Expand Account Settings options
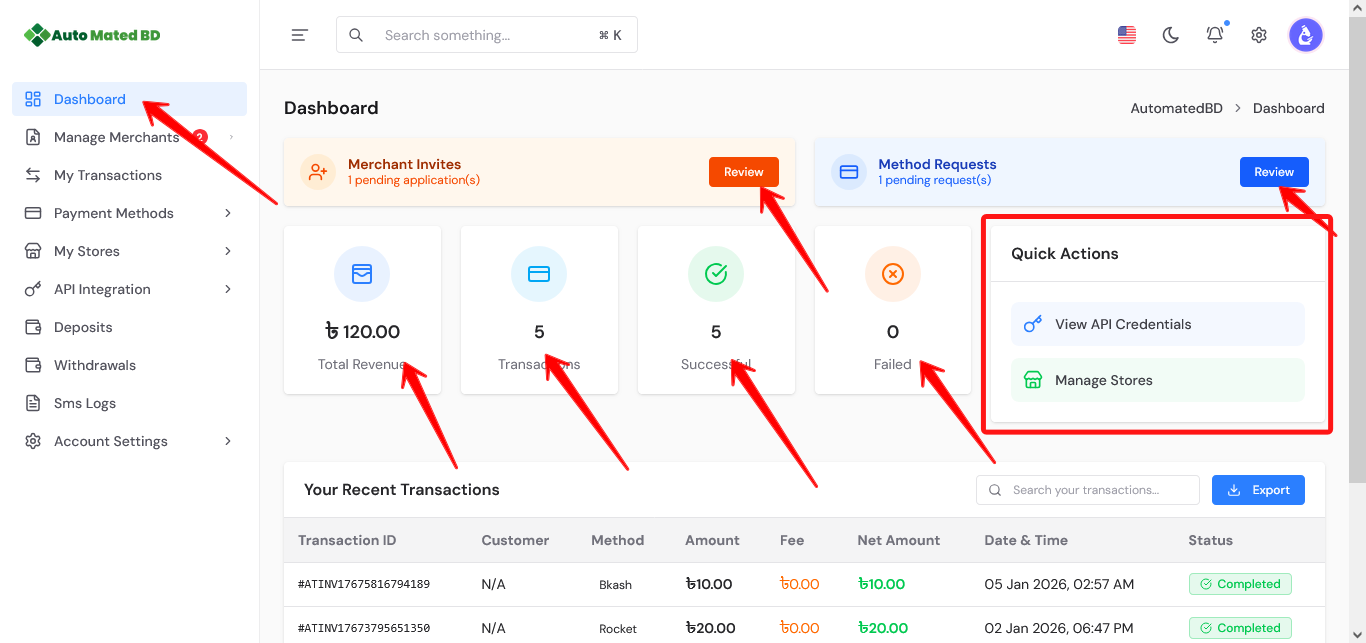Screen dimensions: 1366x643 (x=111, y=441)
